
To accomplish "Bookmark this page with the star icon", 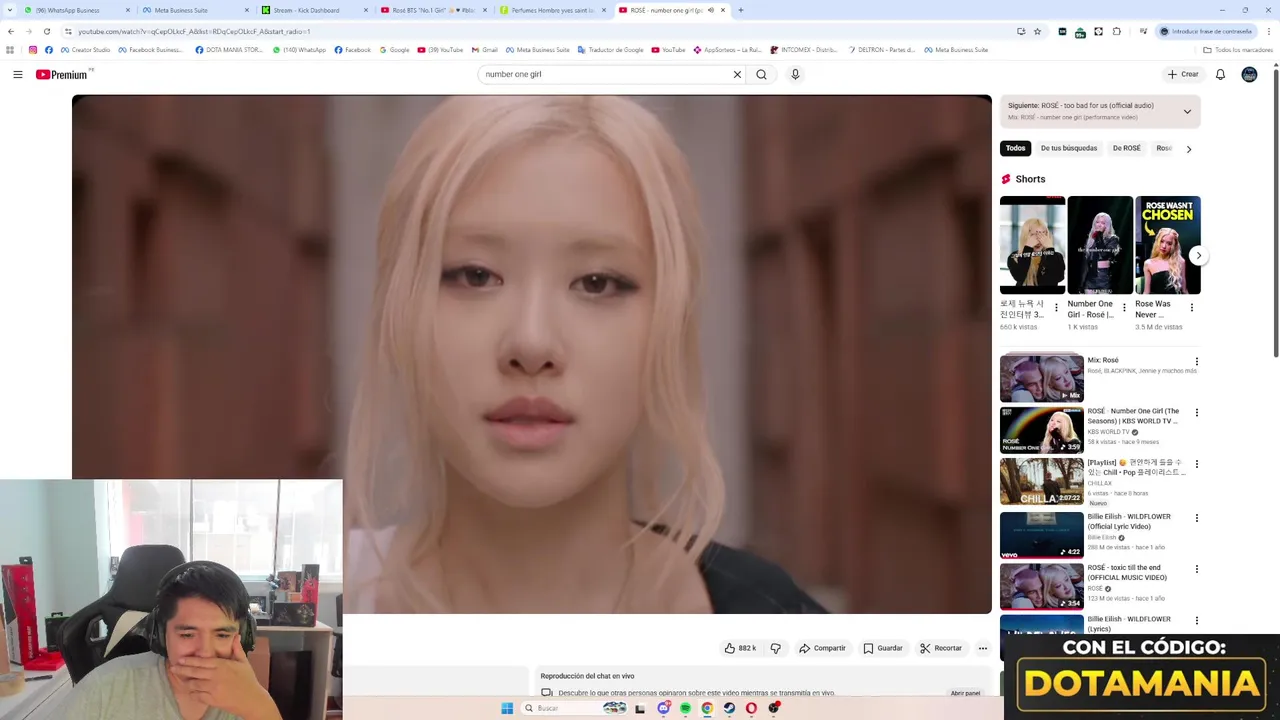I will click(x=1037, y=31).
